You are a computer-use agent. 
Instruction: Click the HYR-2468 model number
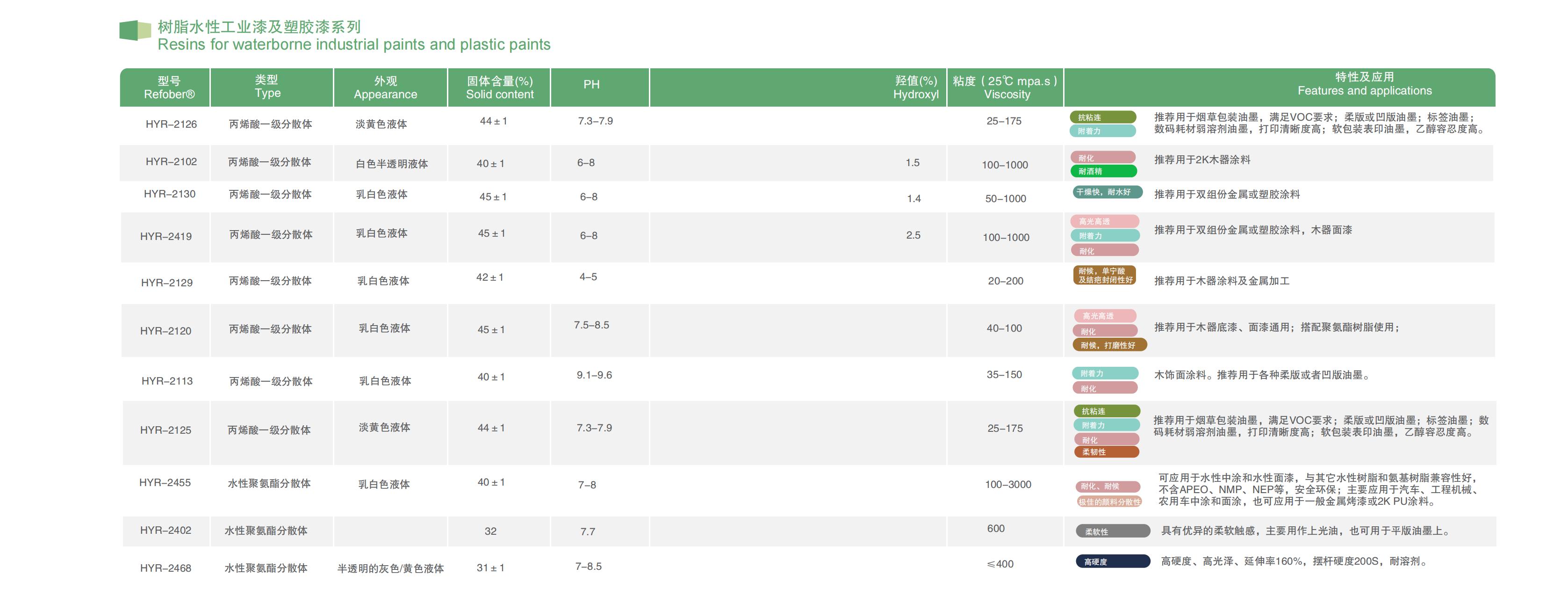pos(165,568)
